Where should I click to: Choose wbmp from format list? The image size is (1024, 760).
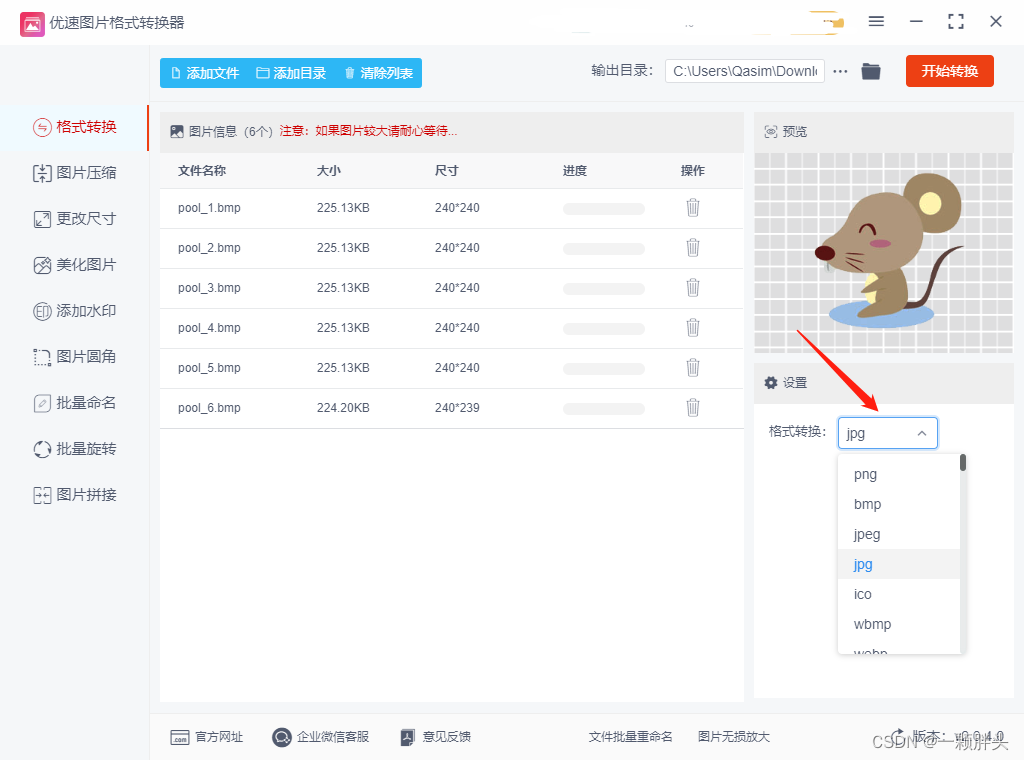(899, 624)
